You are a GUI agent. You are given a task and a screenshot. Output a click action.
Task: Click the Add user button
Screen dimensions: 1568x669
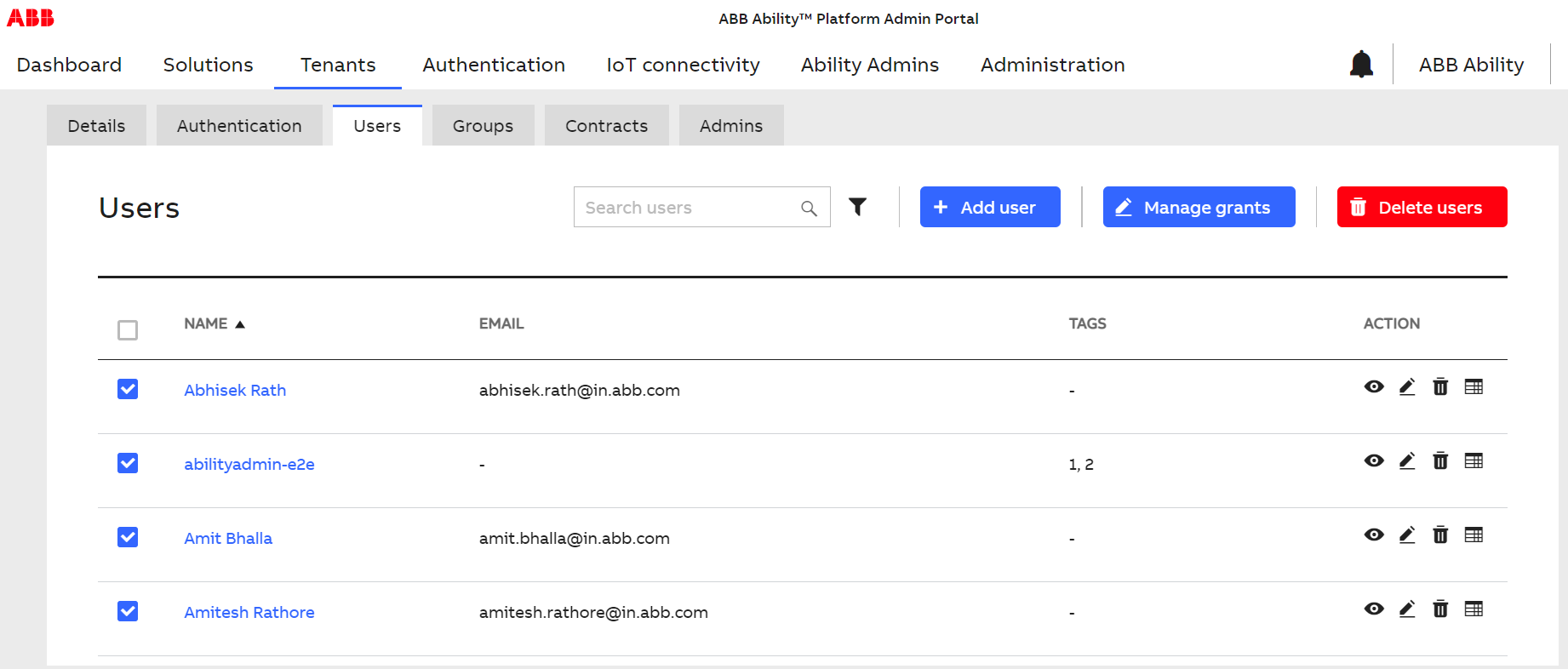990,207
